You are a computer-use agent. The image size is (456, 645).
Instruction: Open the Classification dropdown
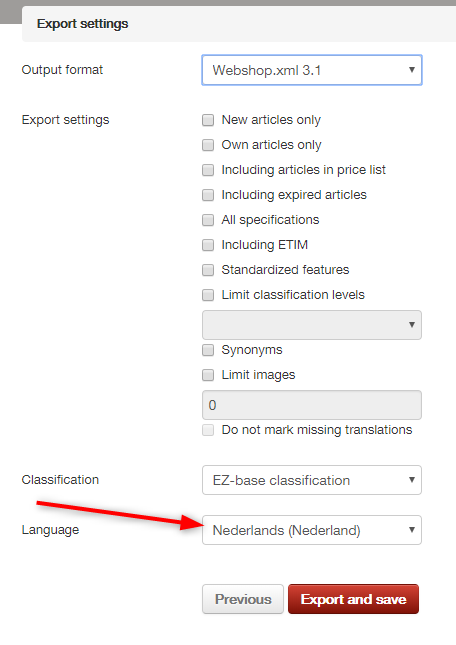tap(312, 480)
